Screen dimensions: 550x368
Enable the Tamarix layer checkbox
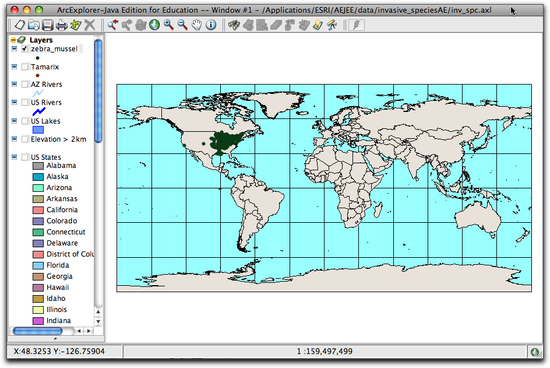(x=25, y=67)
